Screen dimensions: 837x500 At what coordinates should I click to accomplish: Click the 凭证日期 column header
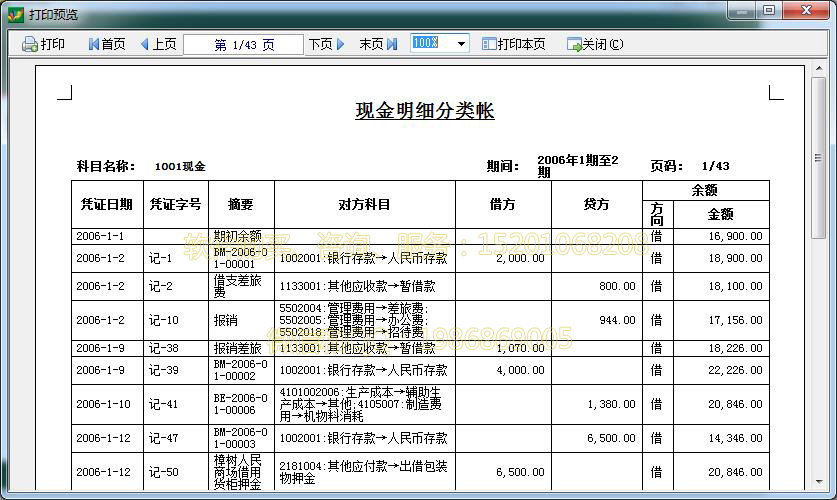point(107,204)
